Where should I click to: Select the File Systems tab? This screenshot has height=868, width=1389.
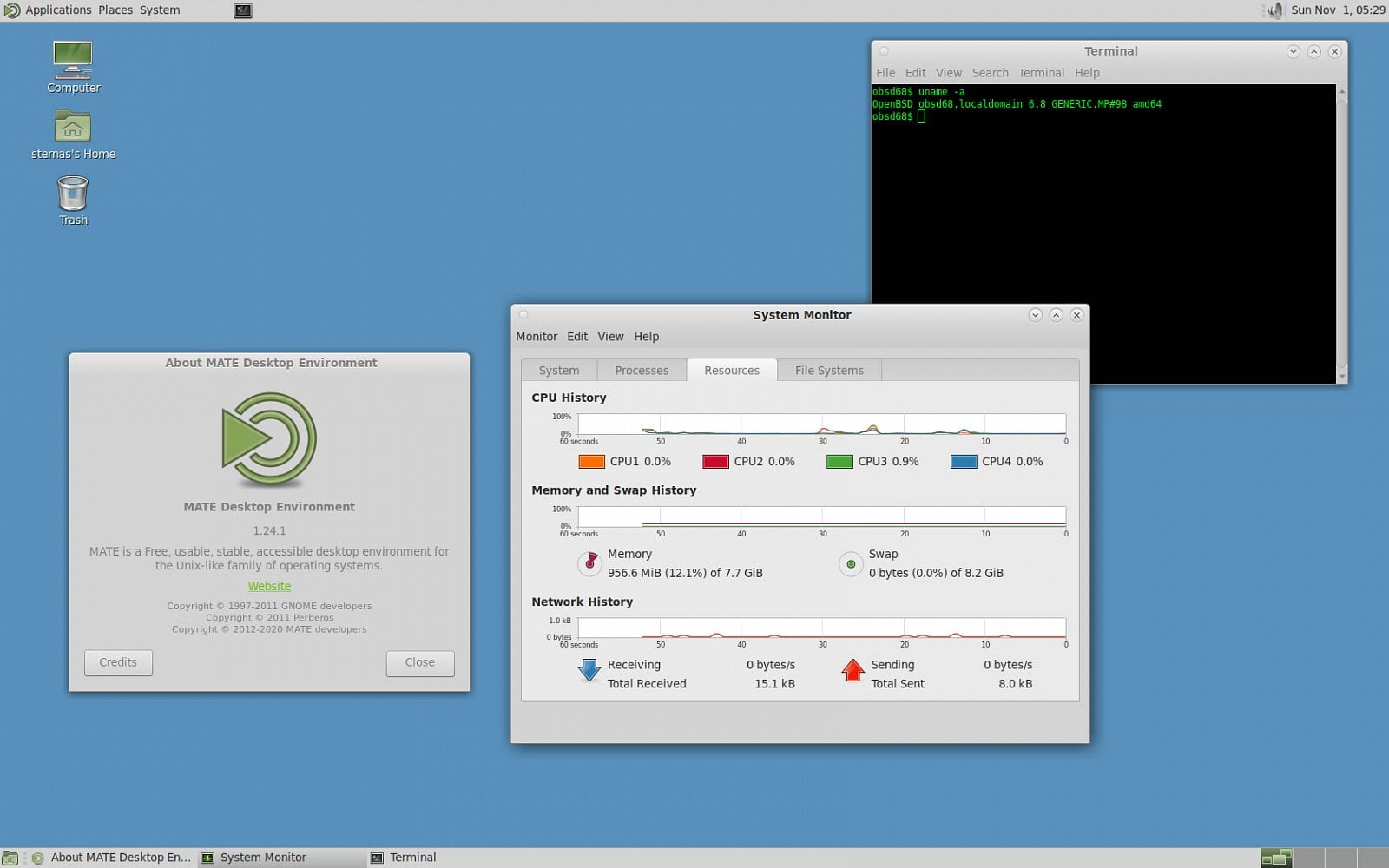click(829, 371)
